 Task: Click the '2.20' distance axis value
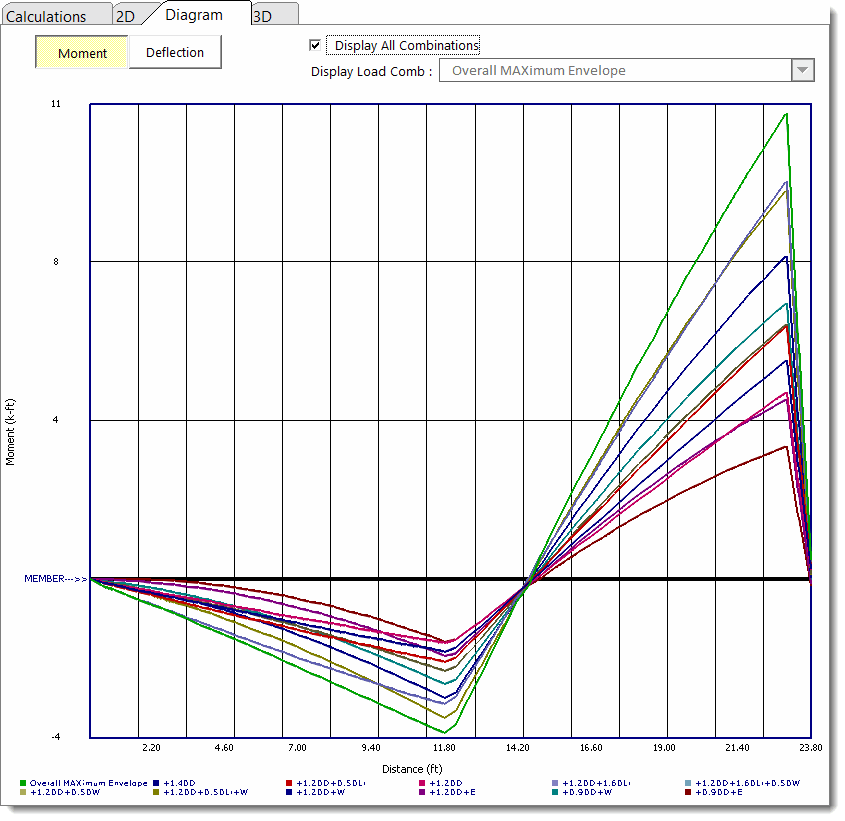(151, 748)
